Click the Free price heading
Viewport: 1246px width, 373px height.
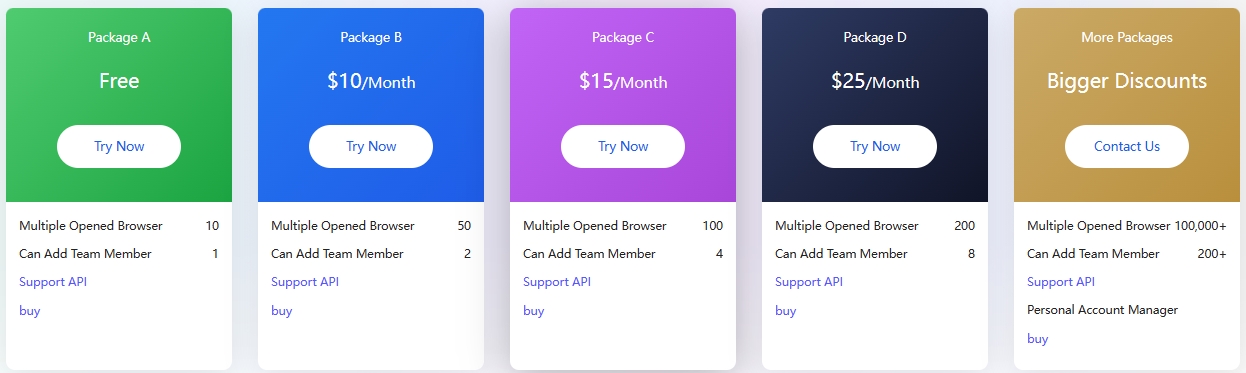[x=119, y=81]
